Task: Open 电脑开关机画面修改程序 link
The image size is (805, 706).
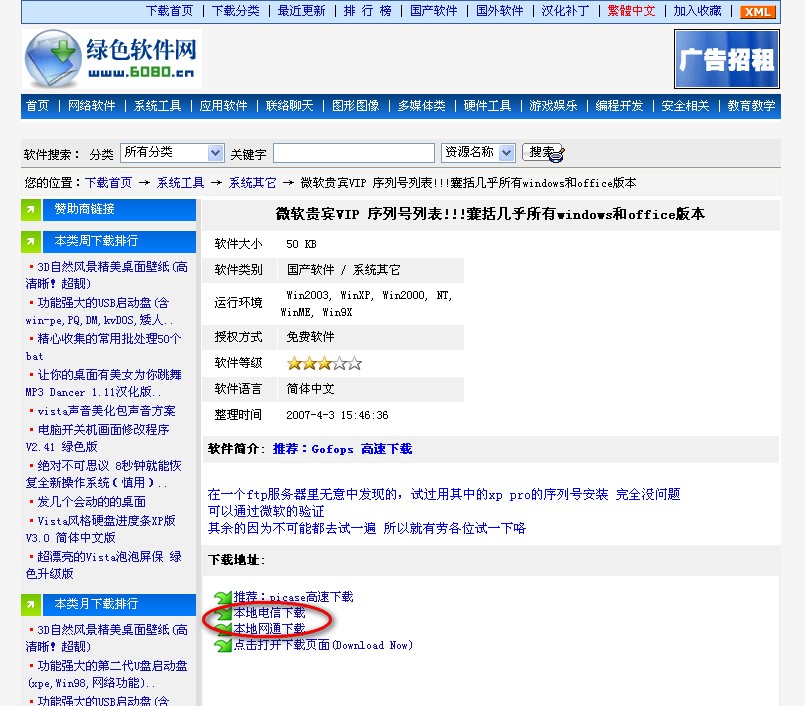Action: [x=98, y=438]
